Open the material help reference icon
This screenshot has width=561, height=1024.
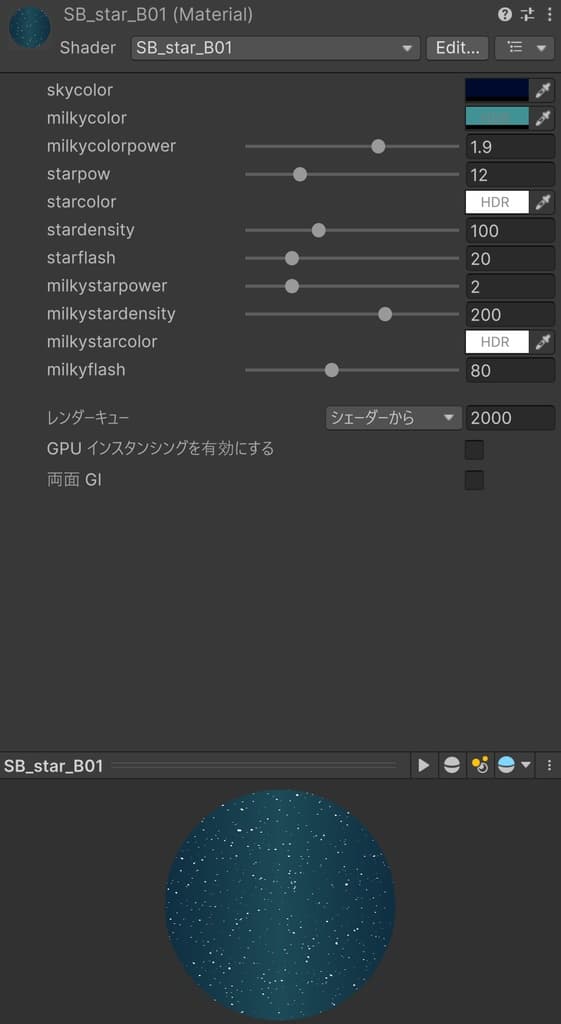505,14
